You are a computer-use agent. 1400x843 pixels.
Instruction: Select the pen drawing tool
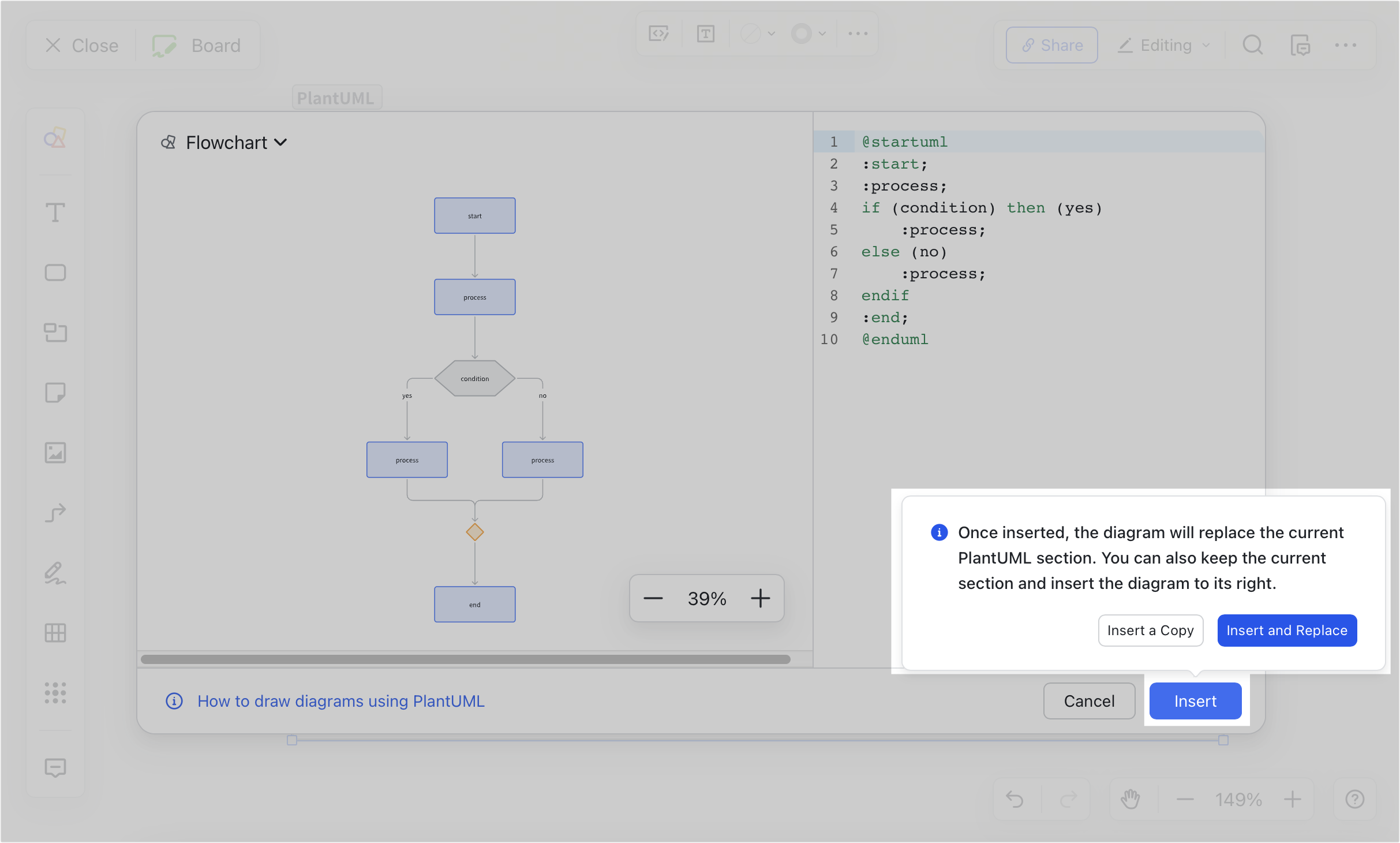[55, 573]
